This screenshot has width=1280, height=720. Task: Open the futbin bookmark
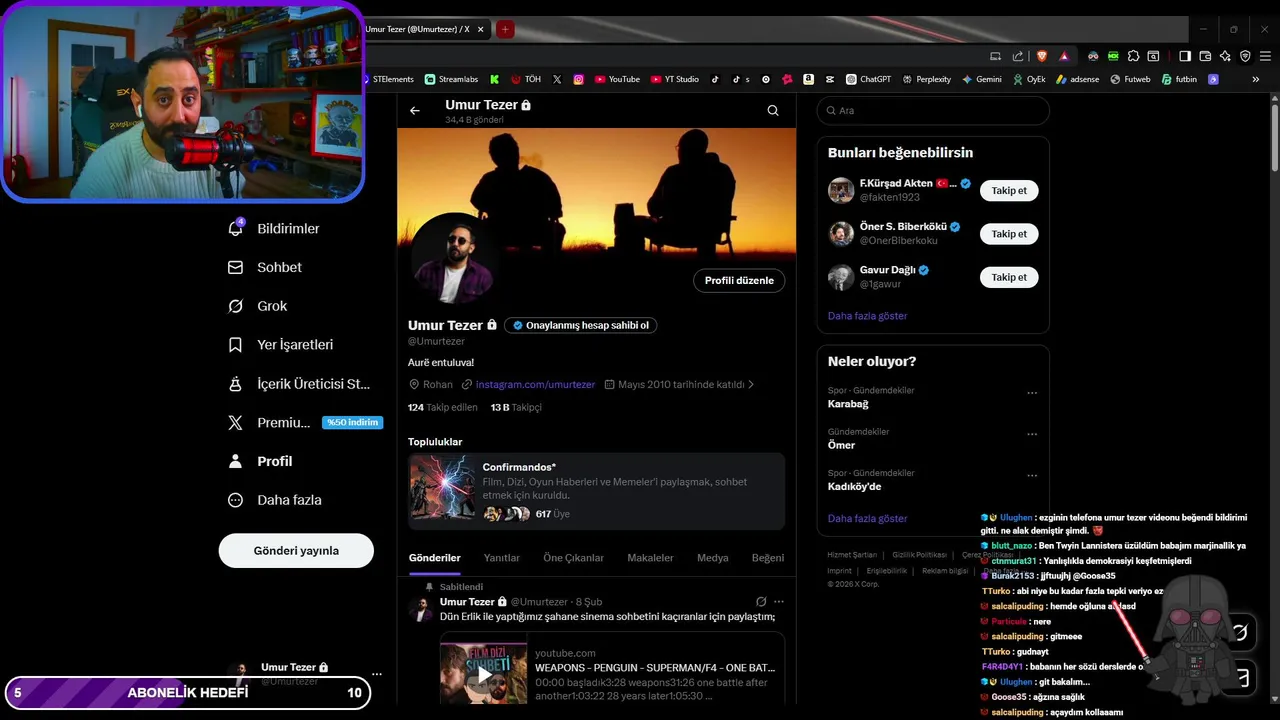(1179, 79)
